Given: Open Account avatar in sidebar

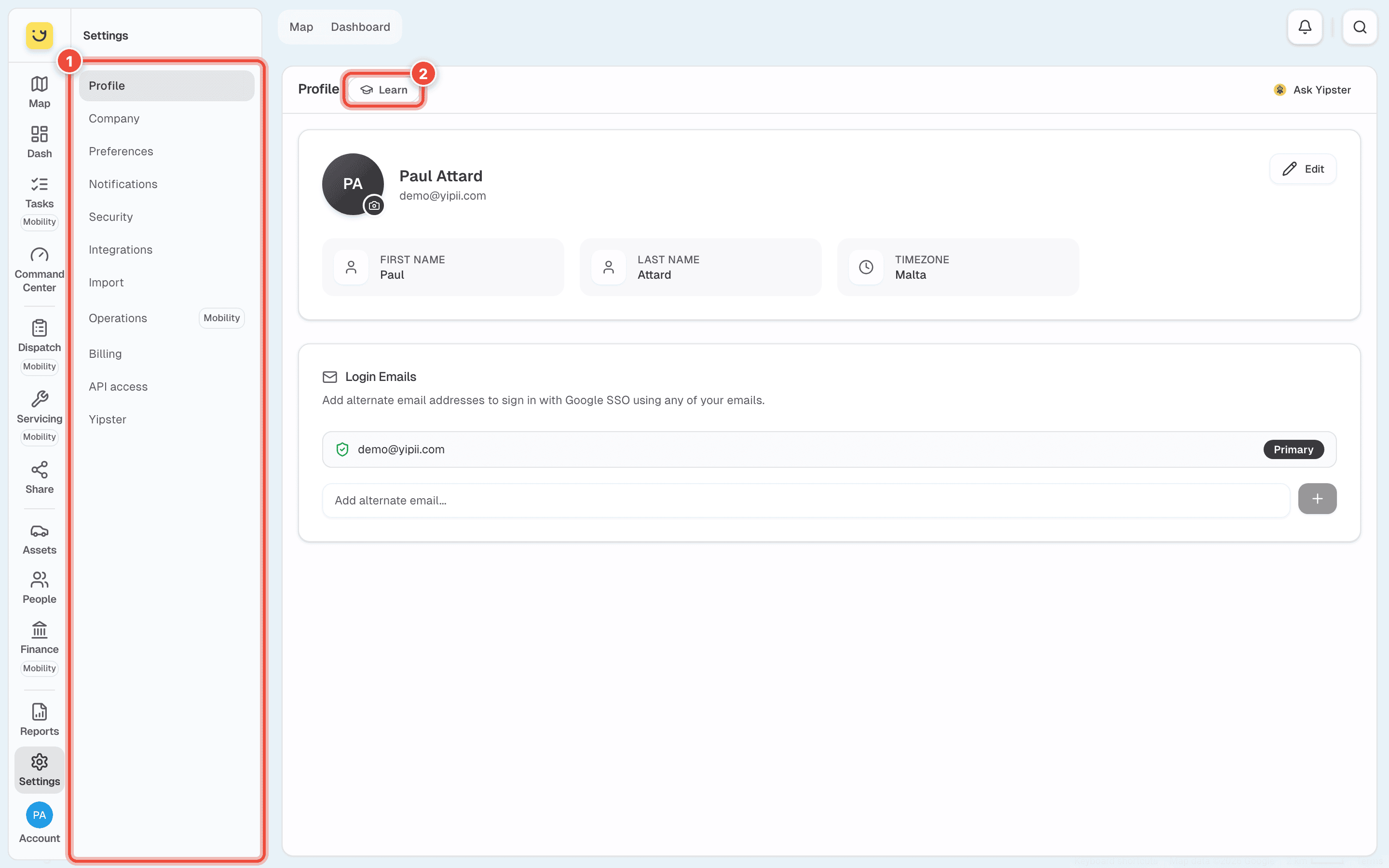Looking at the screenshot, I should tap(39, 814).
